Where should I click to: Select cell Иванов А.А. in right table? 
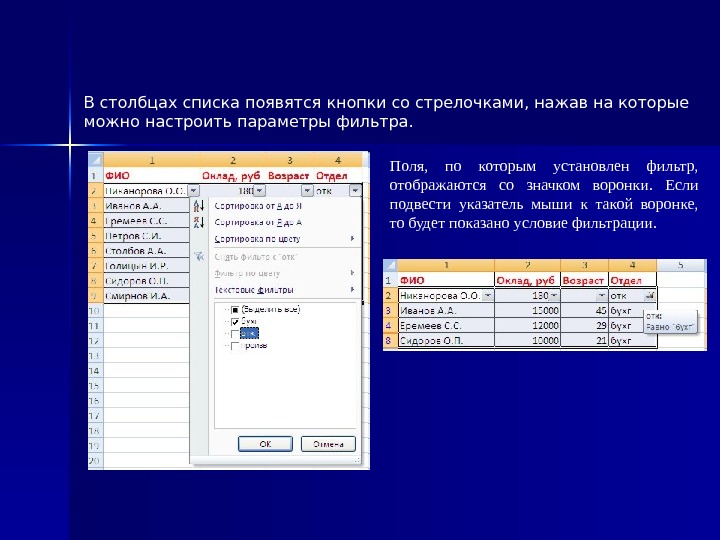446,311
